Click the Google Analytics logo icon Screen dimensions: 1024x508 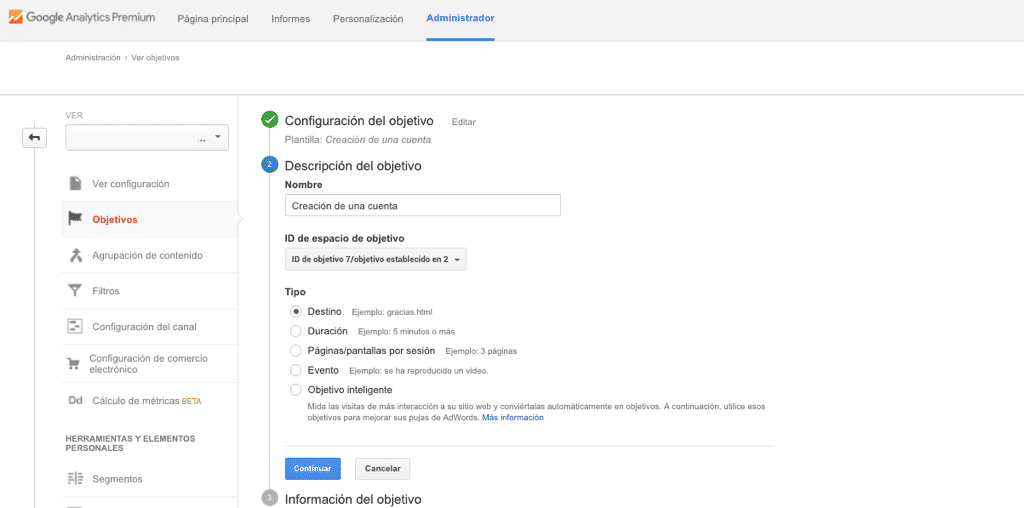click(16, 19)
